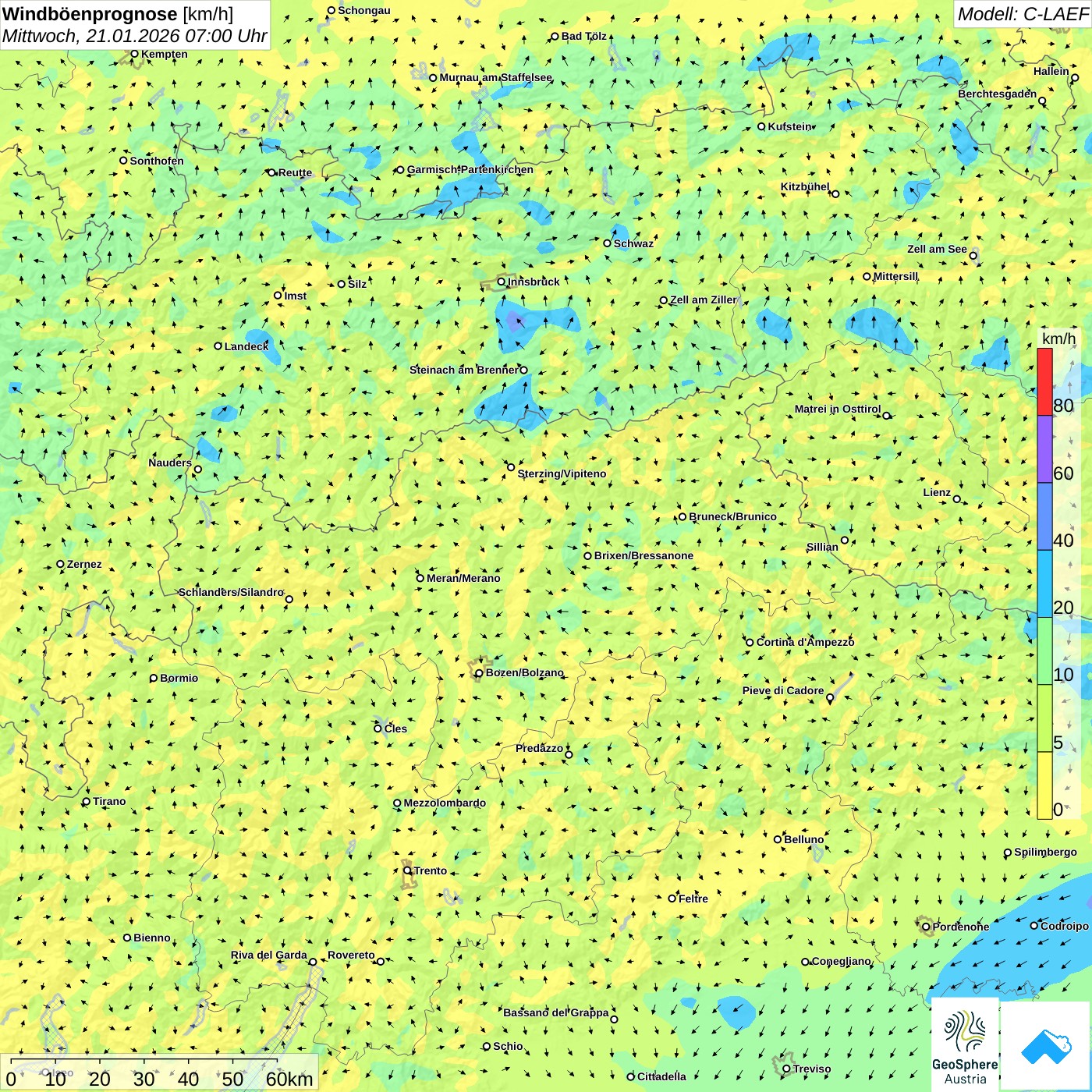Click the Zernez city label
Screen dimensions: 1092x1092
point(84,564)
